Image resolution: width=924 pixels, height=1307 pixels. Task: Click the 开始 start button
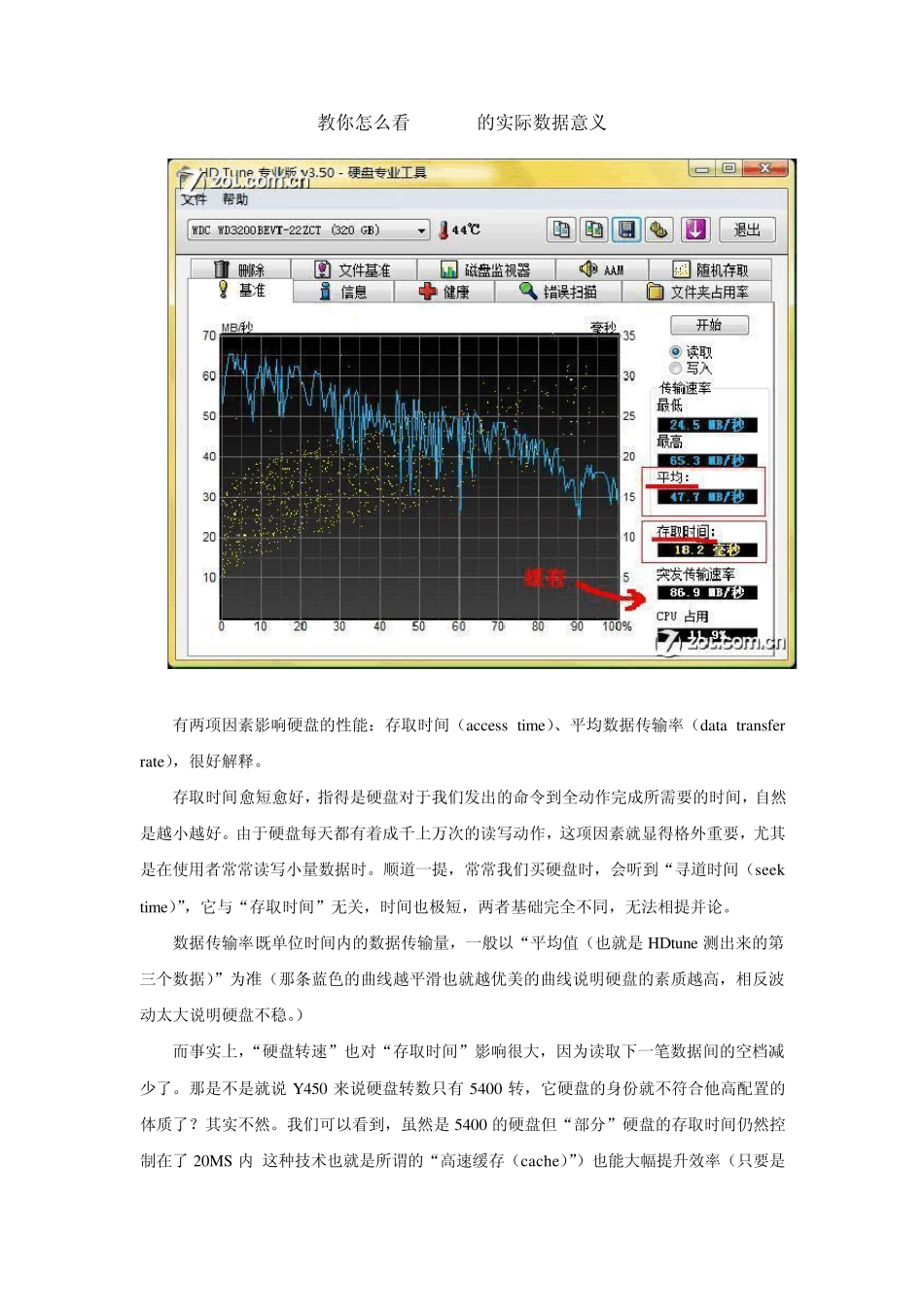click(709, 325)
